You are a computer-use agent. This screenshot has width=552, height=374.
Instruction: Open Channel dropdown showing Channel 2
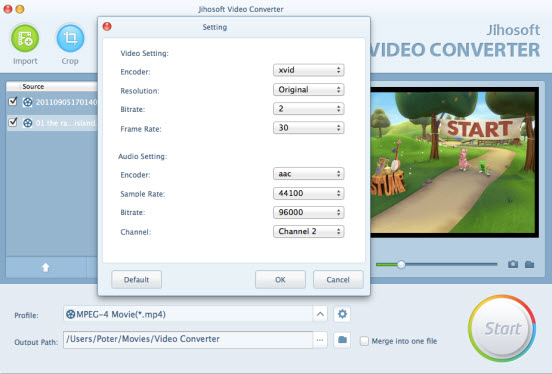click(308, 231)
